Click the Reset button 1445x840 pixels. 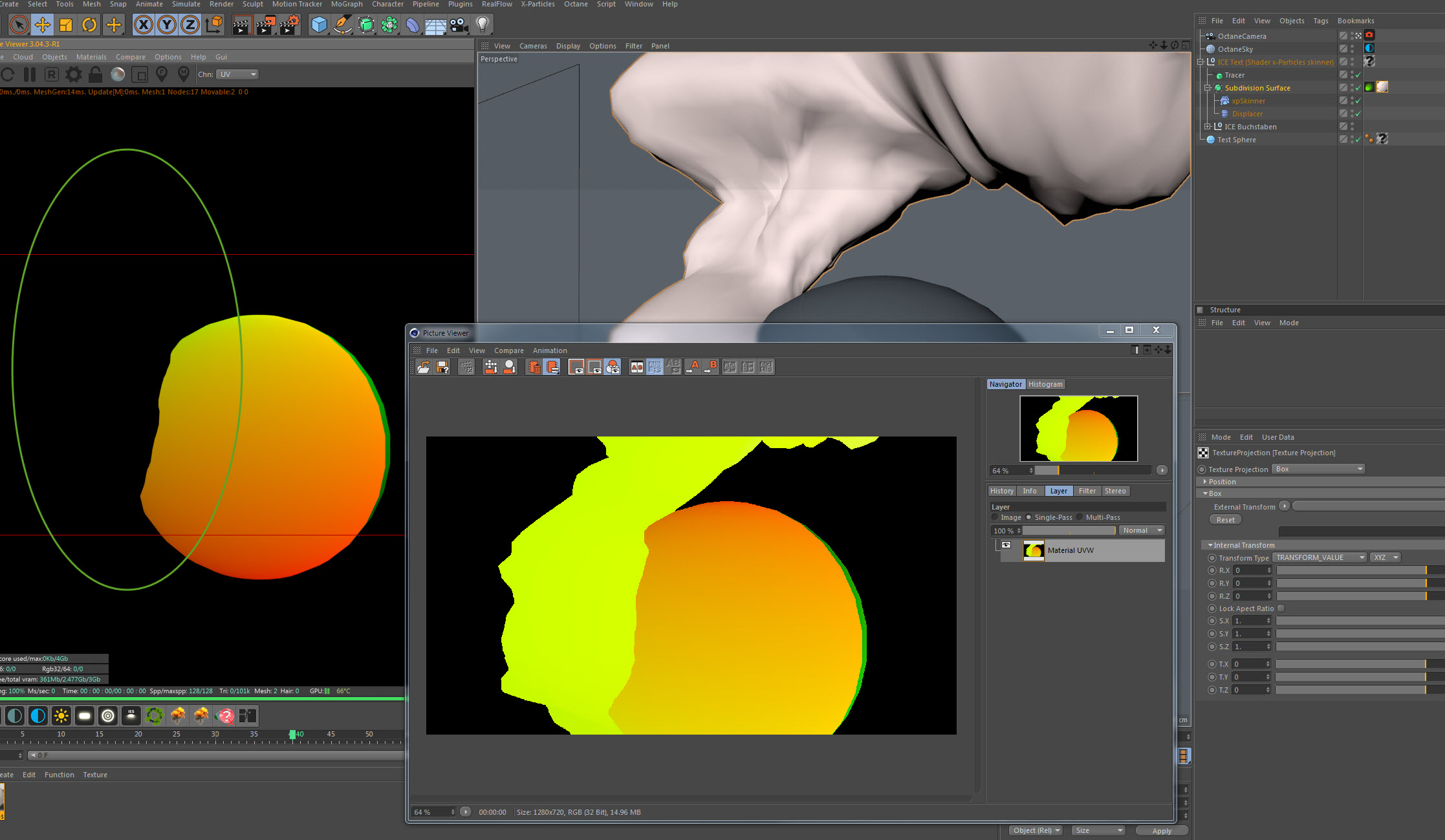click(x=1225, y=520)
